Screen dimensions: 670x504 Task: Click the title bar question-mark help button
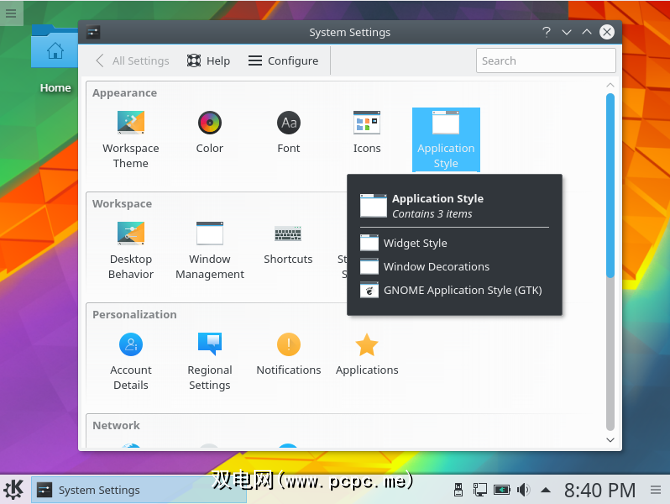click(546, 32)
